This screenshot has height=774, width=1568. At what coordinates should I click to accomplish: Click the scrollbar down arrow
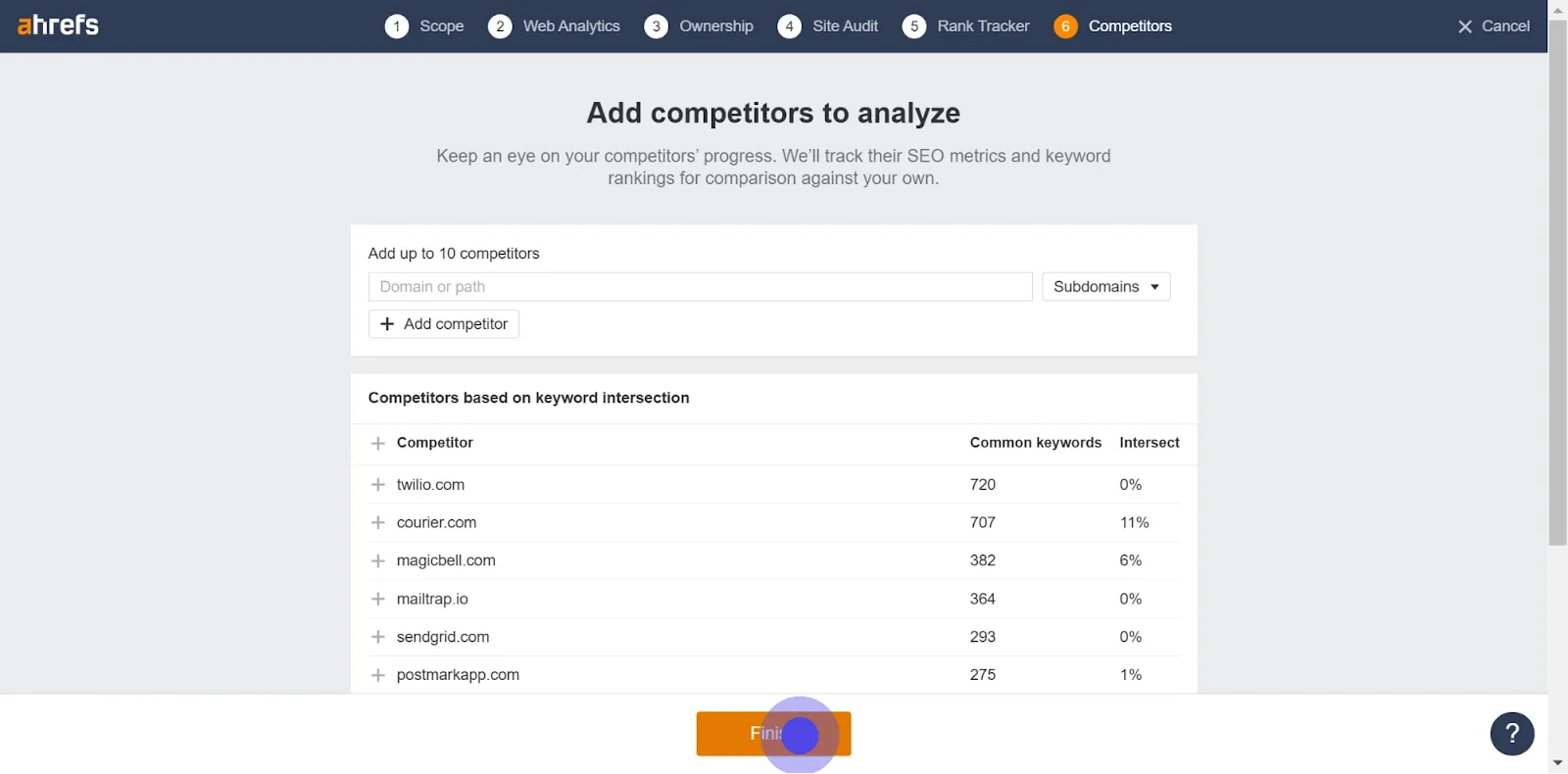tap(1558, 763)
